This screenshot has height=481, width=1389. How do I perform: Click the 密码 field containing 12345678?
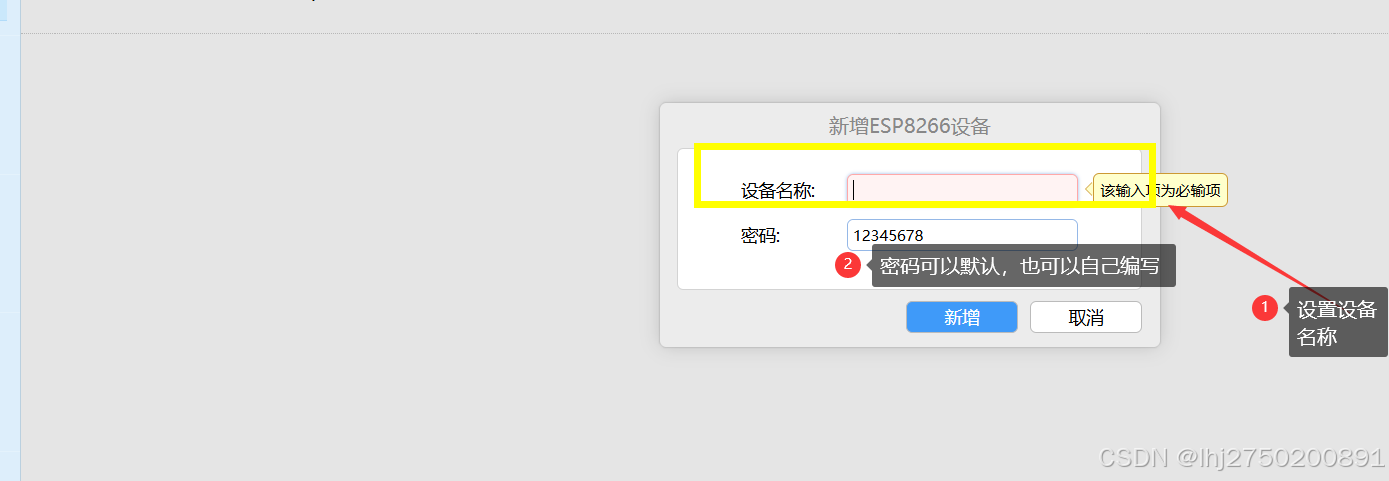click(962, 235)
